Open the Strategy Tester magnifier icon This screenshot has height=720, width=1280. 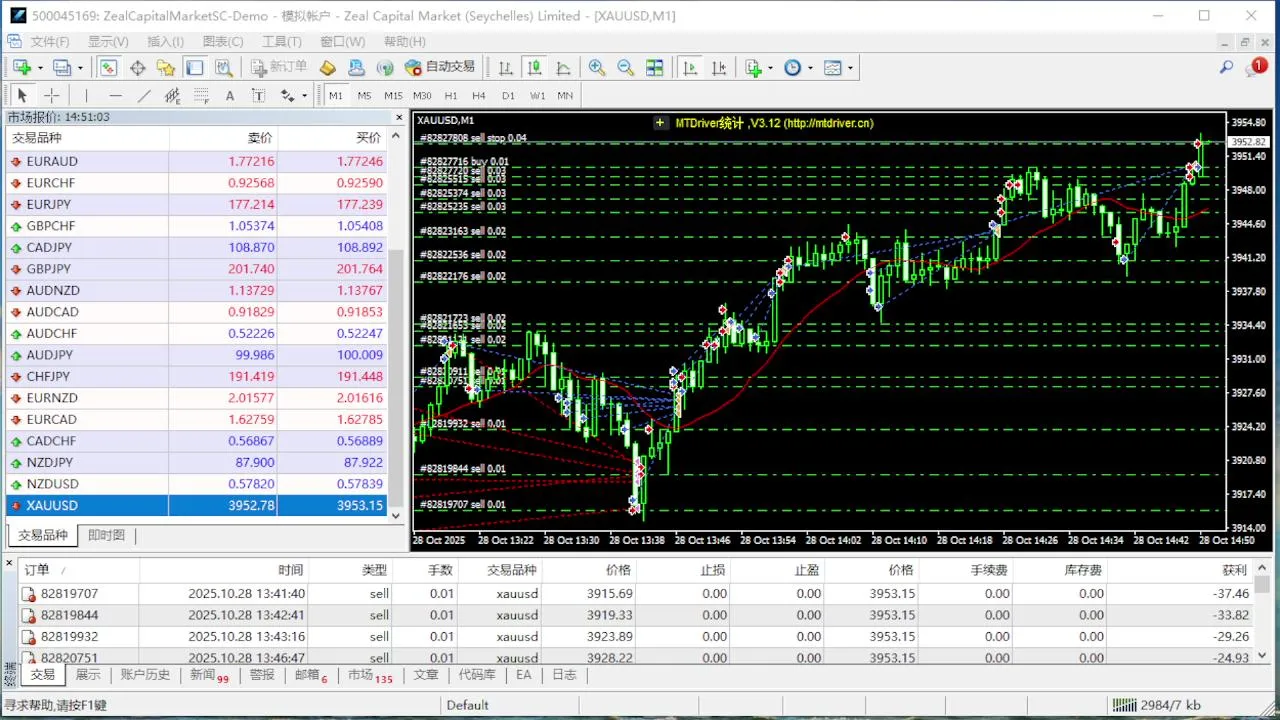(224, 68)
